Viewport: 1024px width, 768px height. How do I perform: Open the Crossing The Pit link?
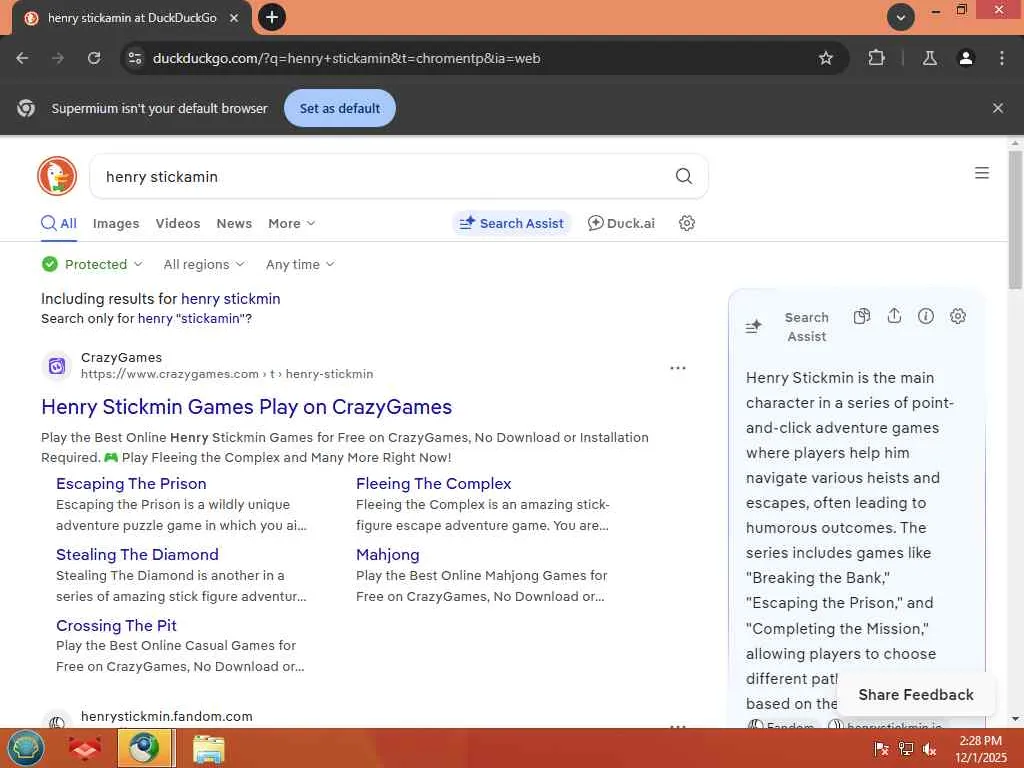116,626
